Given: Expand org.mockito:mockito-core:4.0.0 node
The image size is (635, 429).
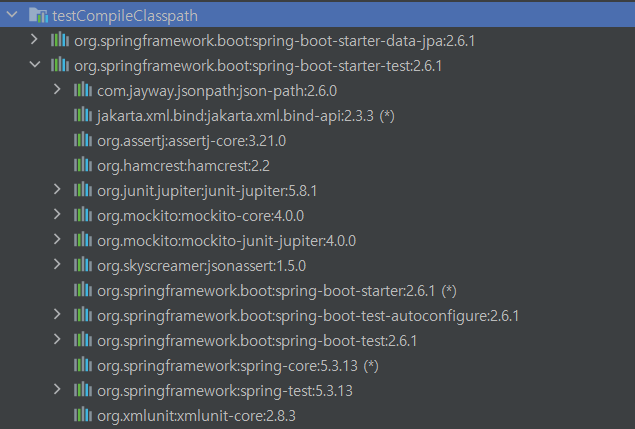Looking at the screenshot, I should [x=57, y=215].
